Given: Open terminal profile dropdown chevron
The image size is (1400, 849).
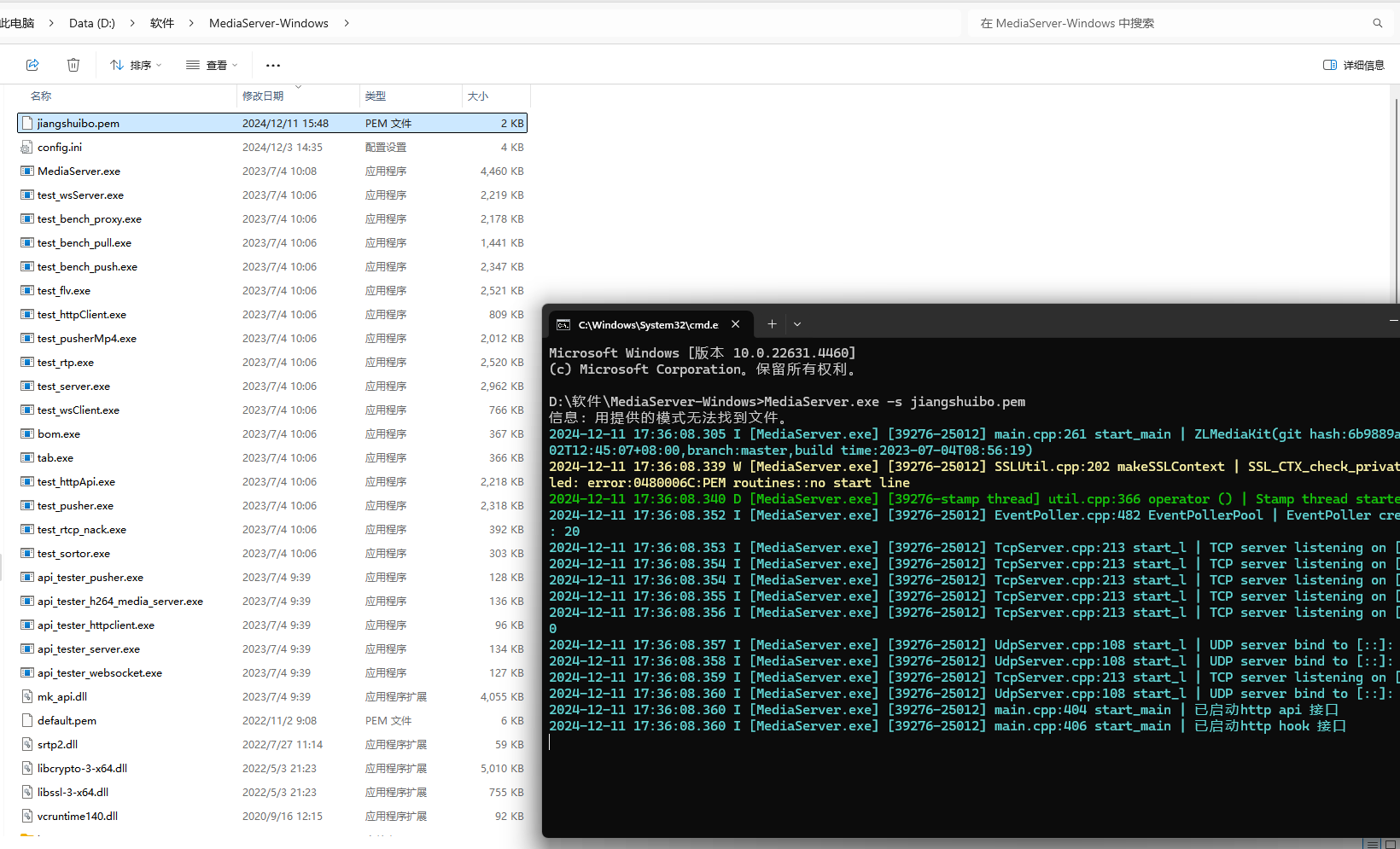Looking at the screenshot, I should (797, 324).
